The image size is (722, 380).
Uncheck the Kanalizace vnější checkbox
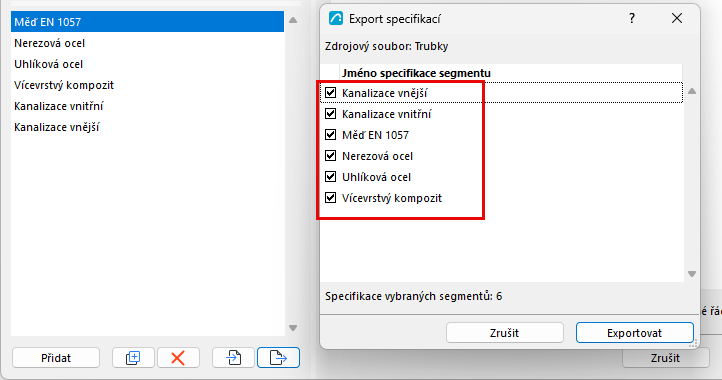[x=331, y=93]
